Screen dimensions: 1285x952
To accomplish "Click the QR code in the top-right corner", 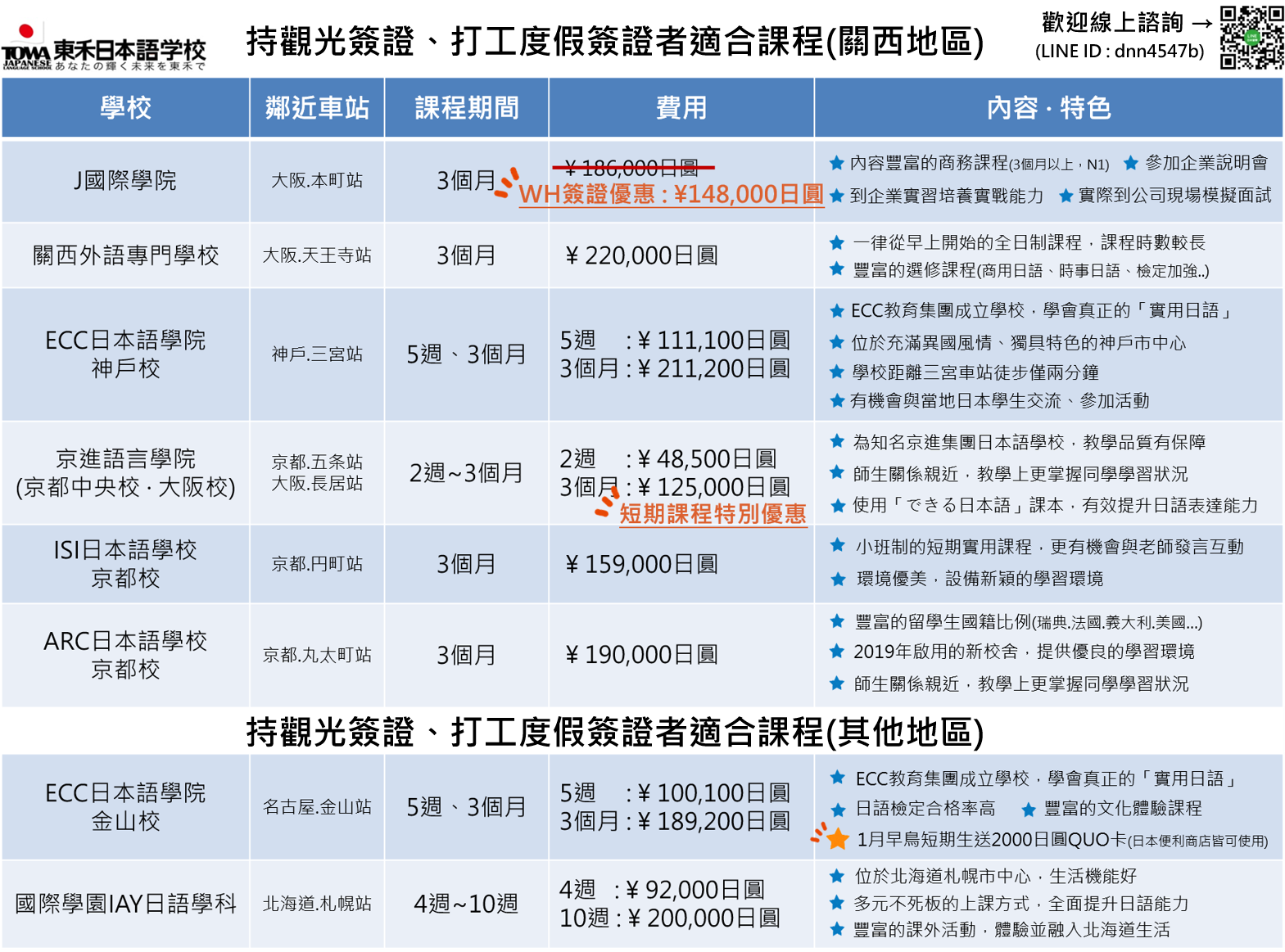I will tap(1251, 38).
